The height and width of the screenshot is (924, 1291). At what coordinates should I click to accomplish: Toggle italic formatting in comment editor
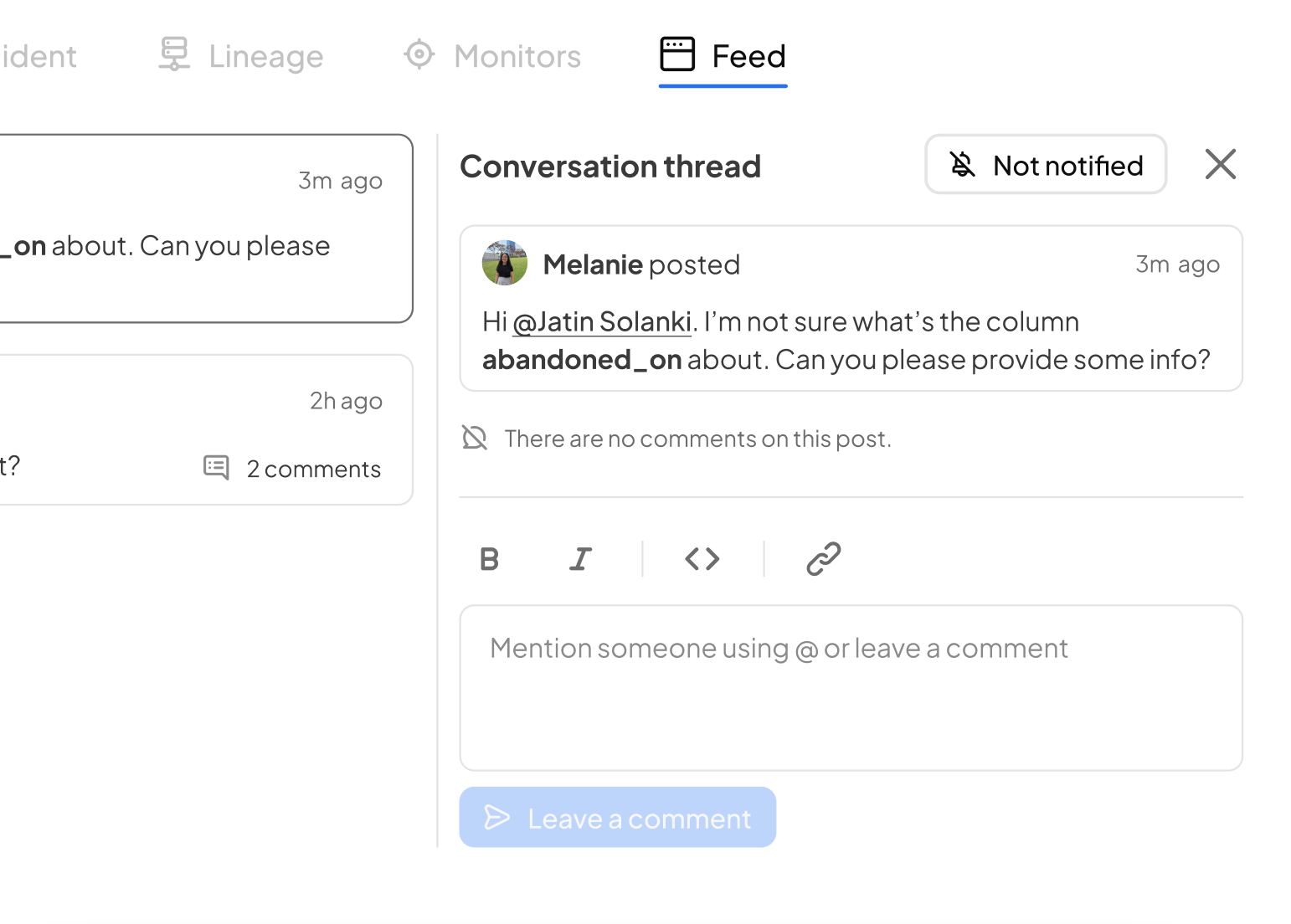pyautogui.click(x=580, y=559)
